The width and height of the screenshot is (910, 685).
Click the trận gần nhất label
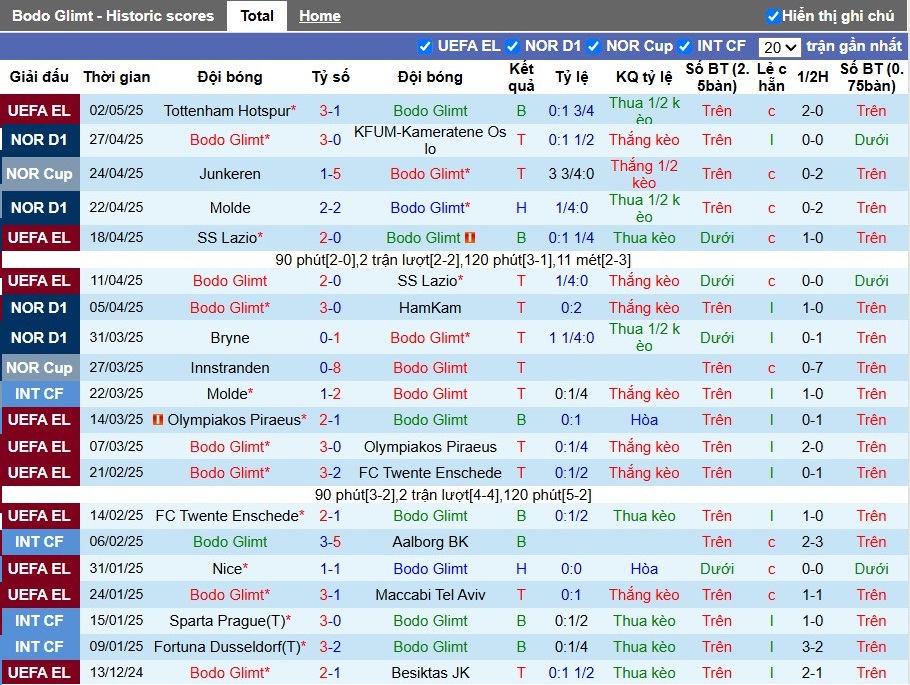click(x=854, y=46)
